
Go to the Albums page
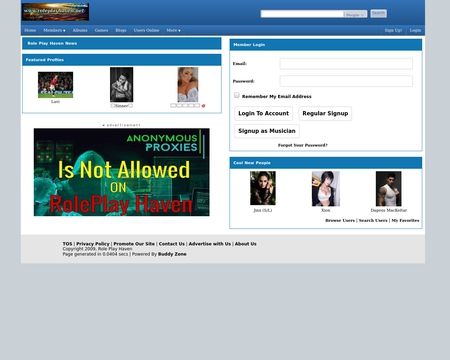(80, 30)
